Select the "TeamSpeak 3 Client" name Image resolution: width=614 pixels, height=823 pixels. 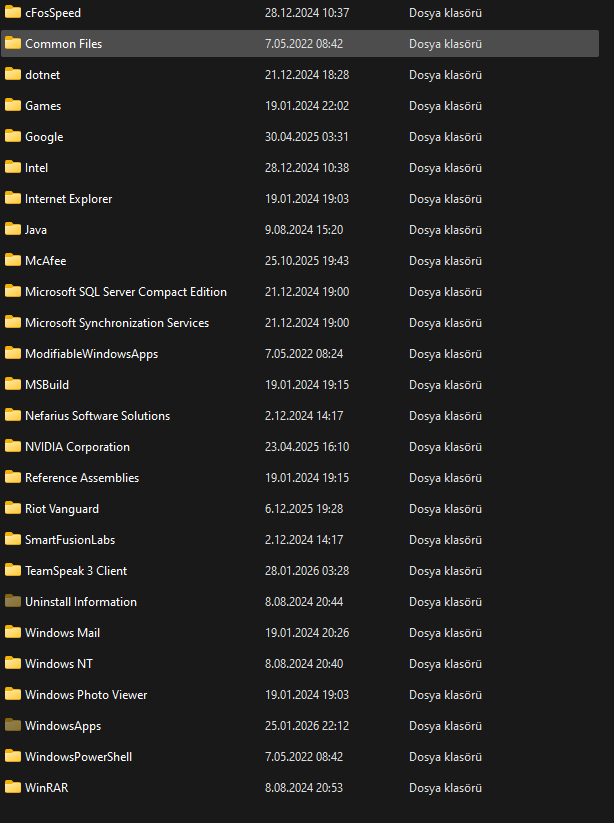(76, 571)
